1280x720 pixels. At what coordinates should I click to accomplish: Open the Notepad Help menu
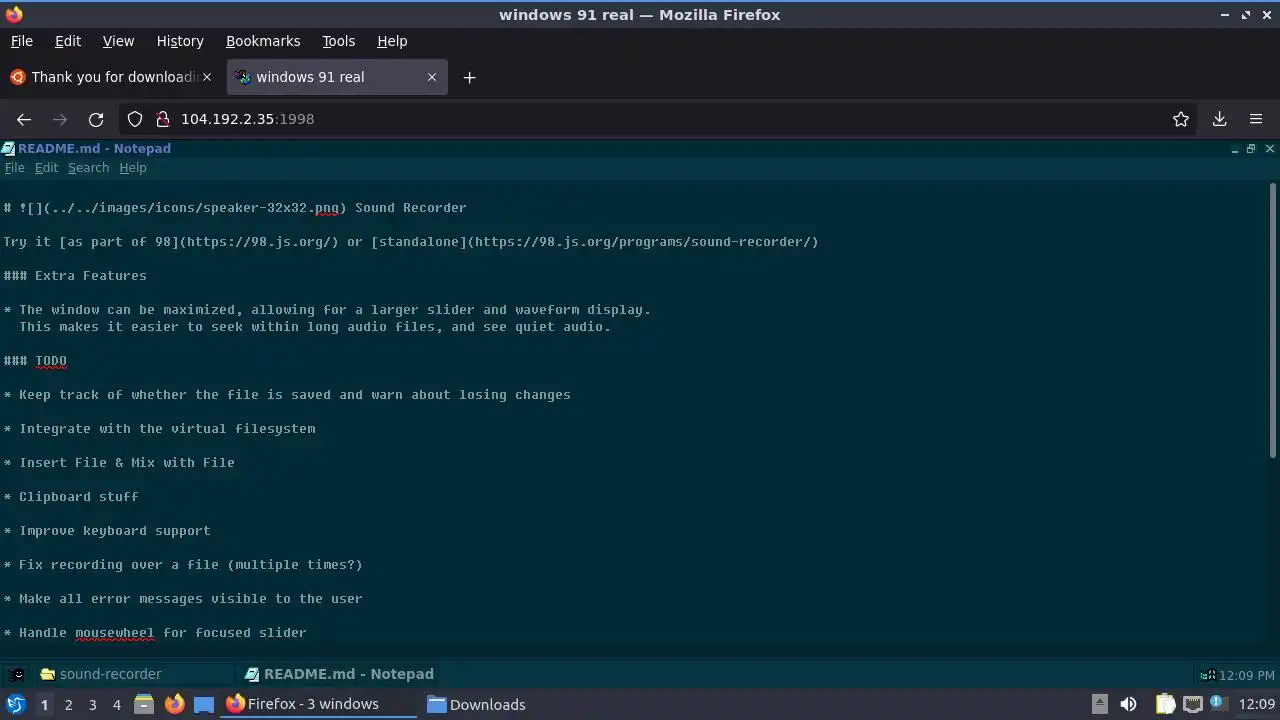click(133, 168)
